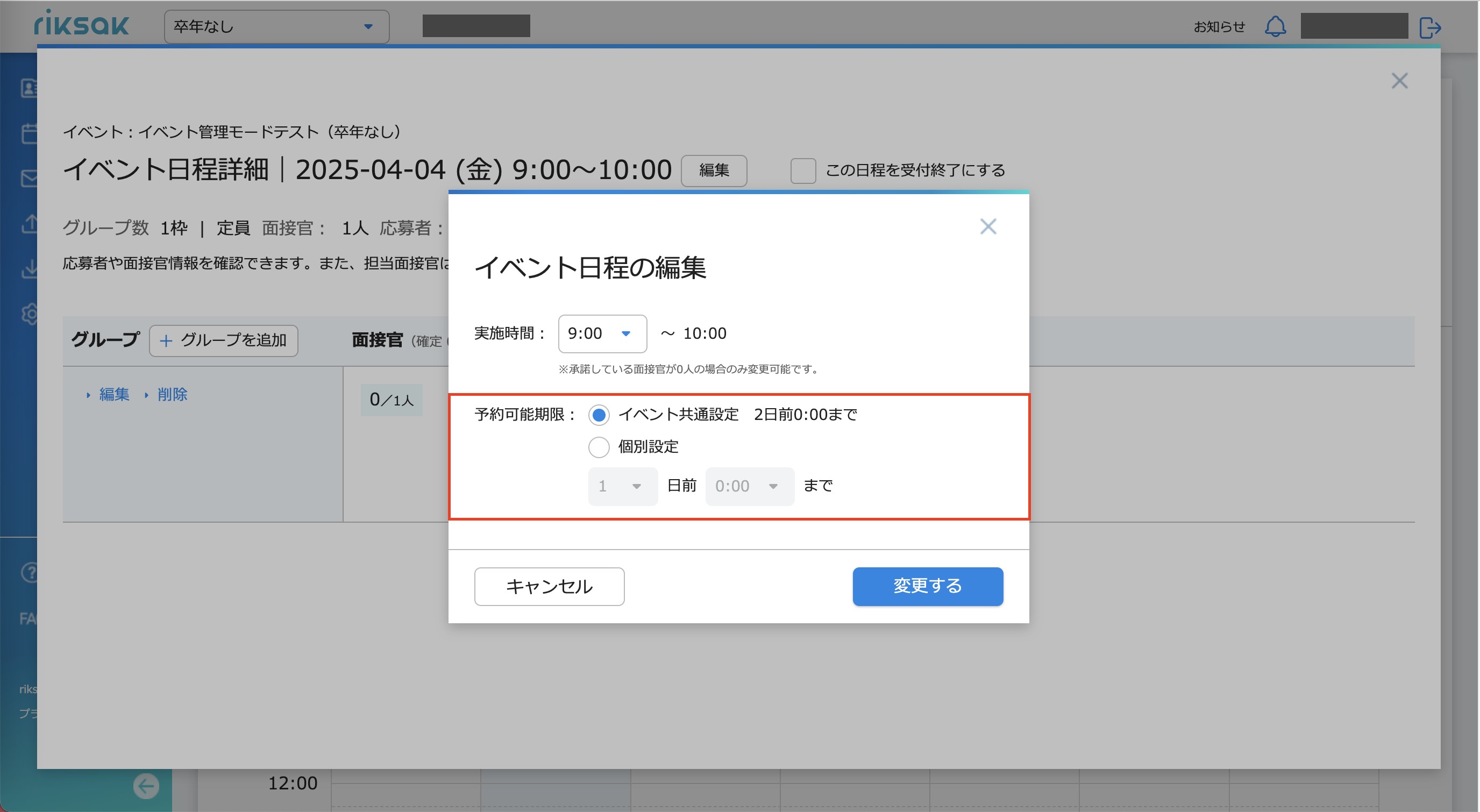Open the 実施時間 9:00 dropdown

click(x=602, y=333)
